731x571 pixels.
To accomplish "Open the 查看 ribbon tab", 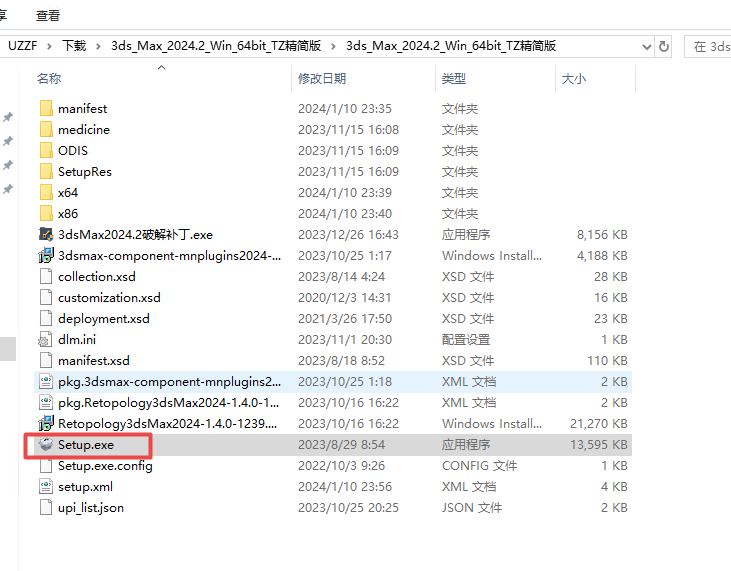I will point(47,15).
